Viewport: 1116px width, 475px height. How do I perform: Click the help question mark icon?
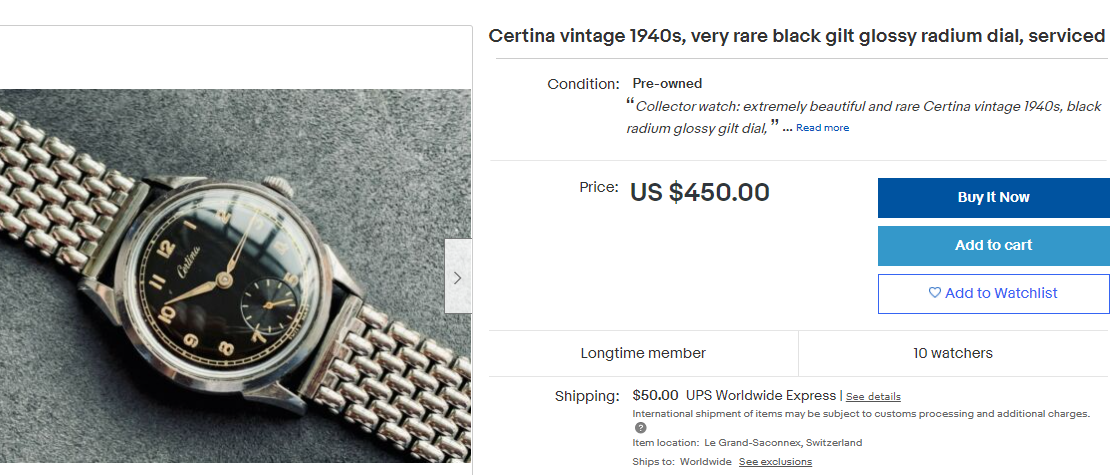[x=641, y=428]
